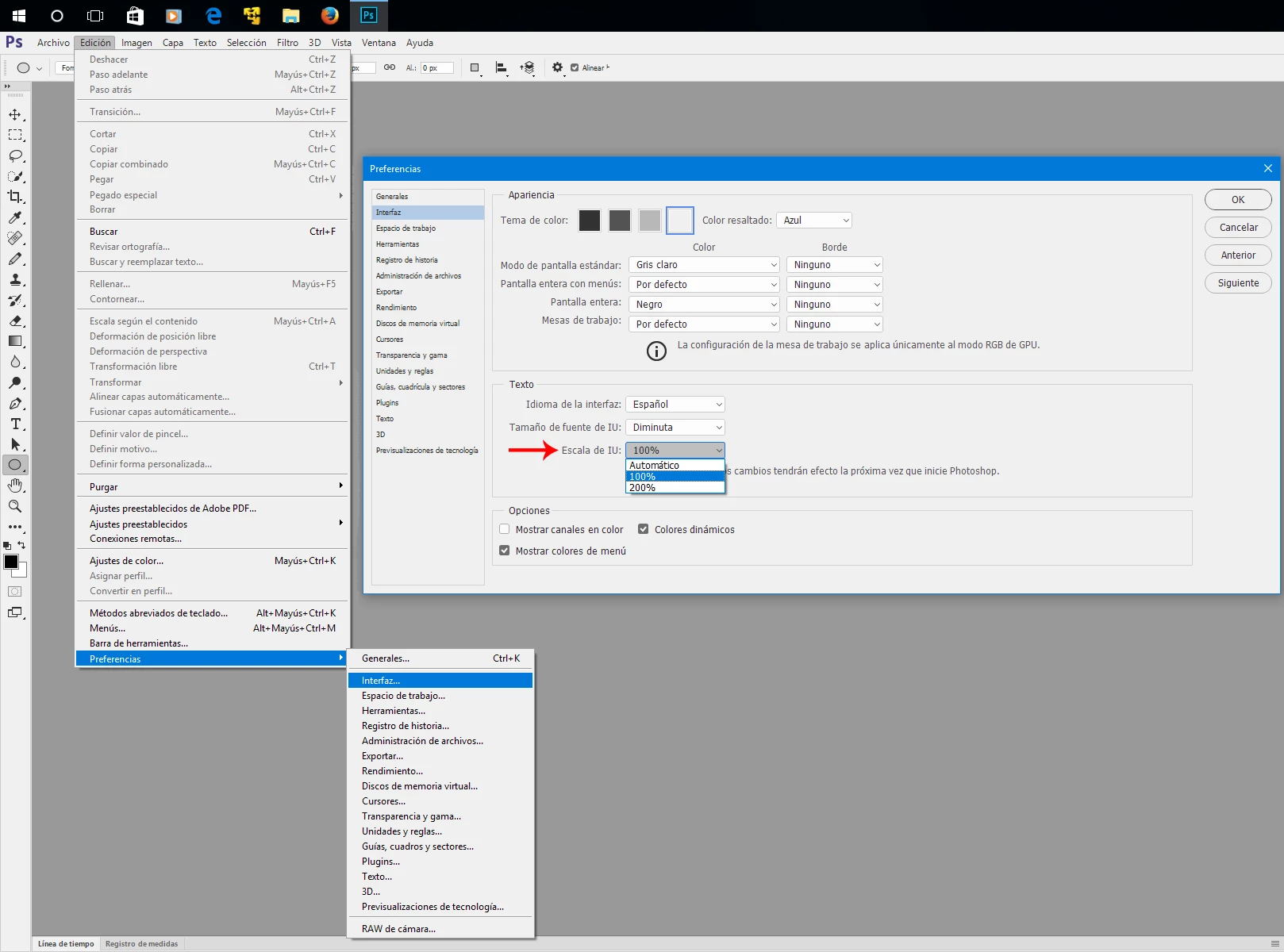Choose the lightest color theme swatch
Screen dimensions: 1284x952
680,221
